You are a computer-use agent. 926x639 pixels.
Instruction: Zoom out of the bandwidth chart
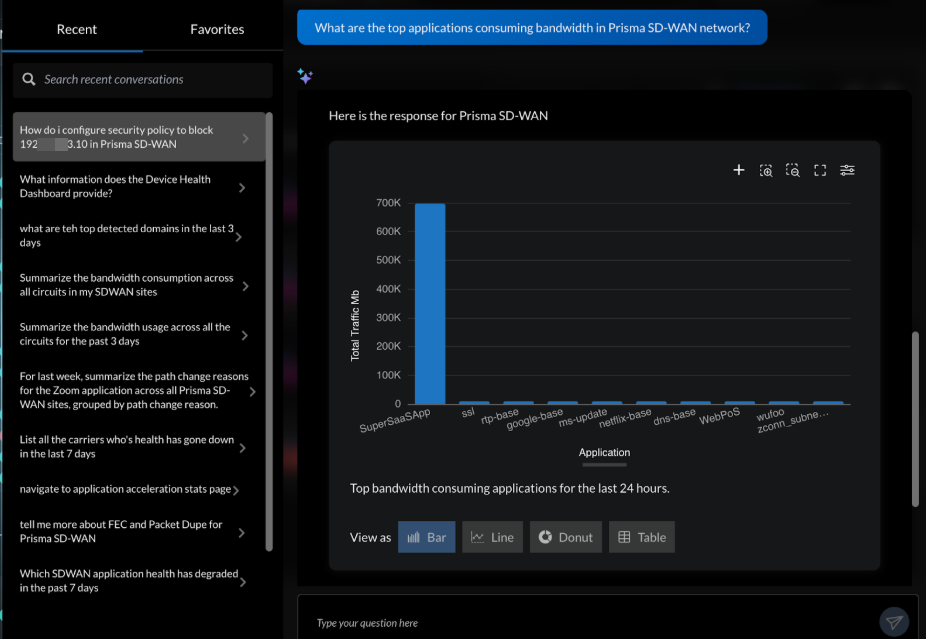[792, 170]
